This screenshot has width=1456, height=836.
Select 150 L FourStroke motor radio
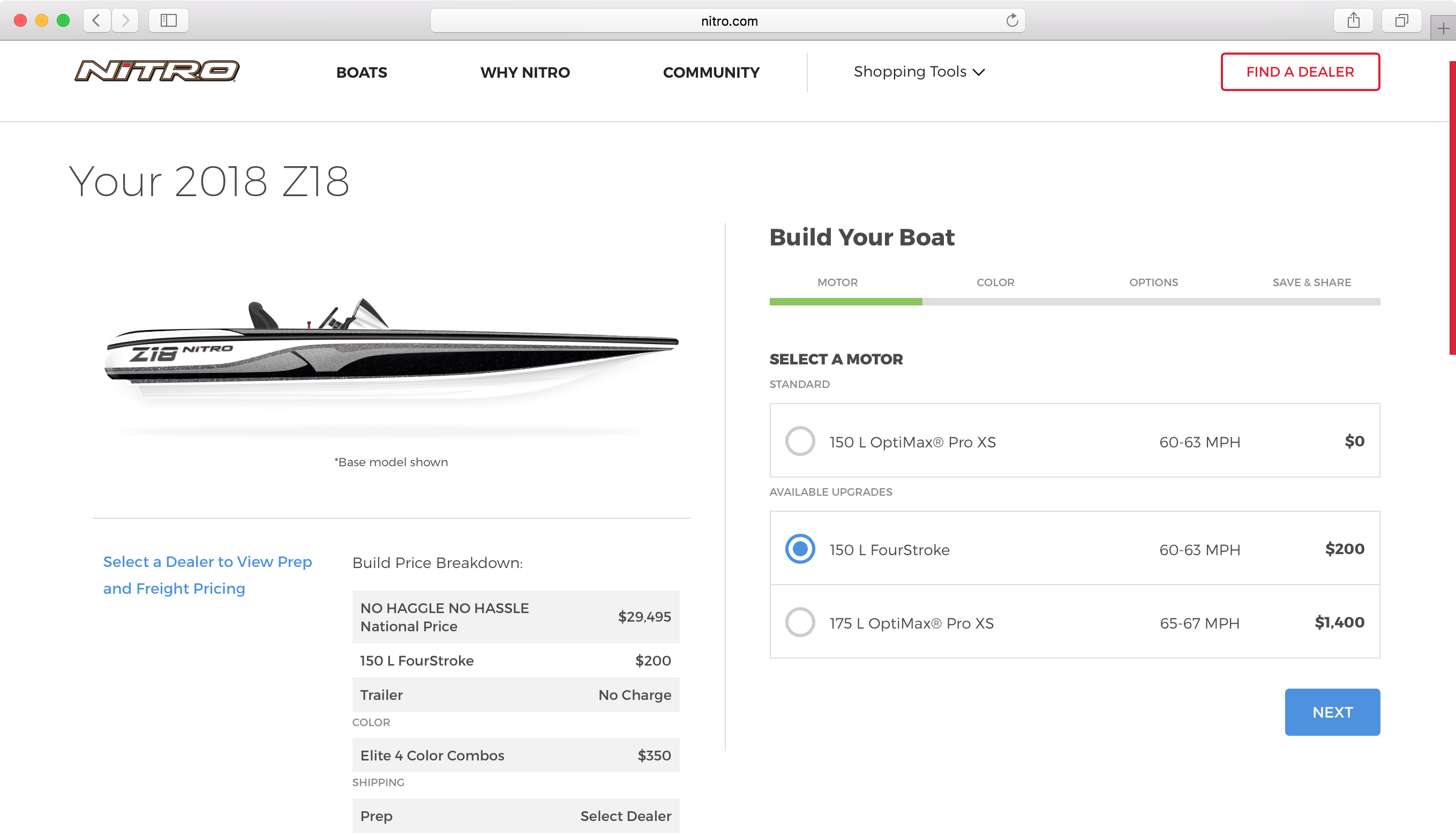800,549
